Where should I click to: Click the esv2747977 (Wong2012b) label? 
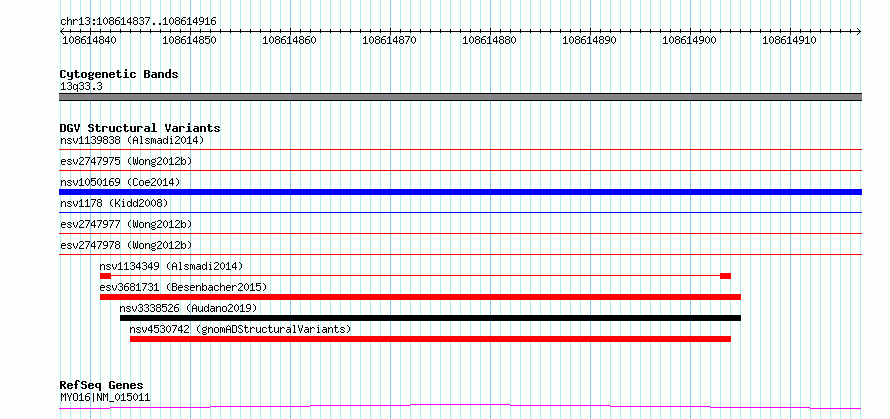(x=126, y=224)
